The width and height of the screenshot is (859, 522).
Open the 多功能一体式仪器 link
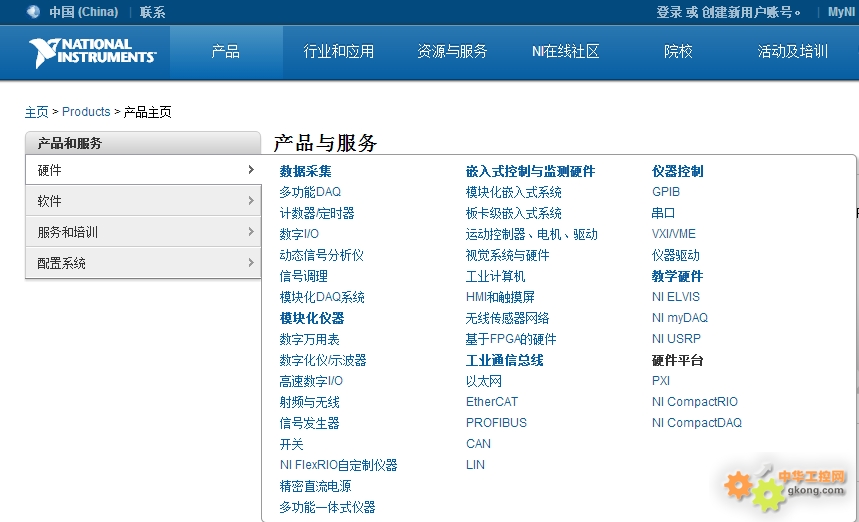[328, 507]
